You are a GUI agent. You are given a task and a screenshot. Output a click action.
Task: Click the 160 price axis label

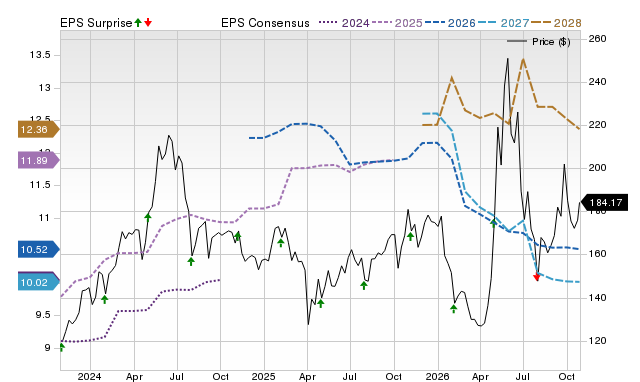point(597,254)
